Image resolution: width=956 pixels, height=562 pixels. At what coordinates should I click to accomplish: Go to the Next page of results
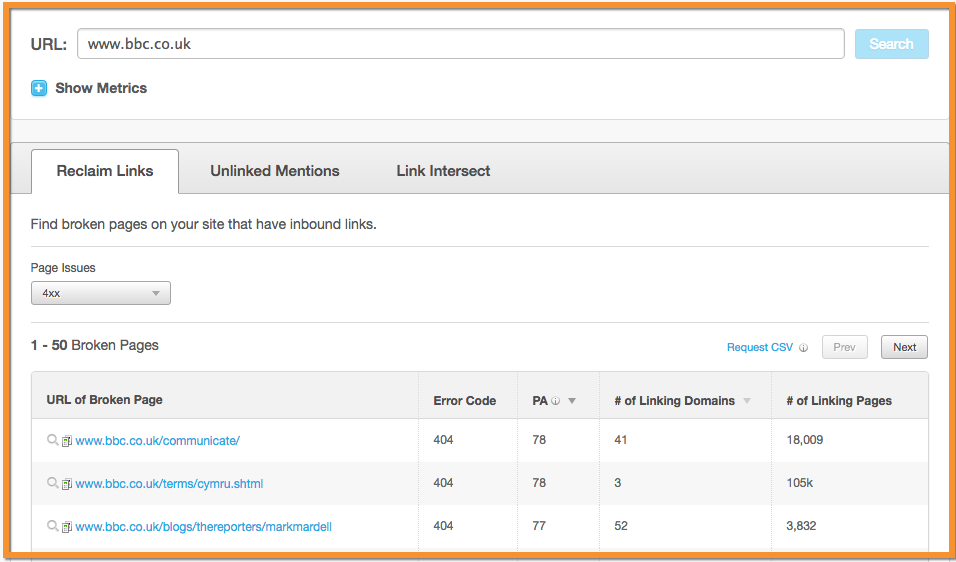(x=904, y=347)
